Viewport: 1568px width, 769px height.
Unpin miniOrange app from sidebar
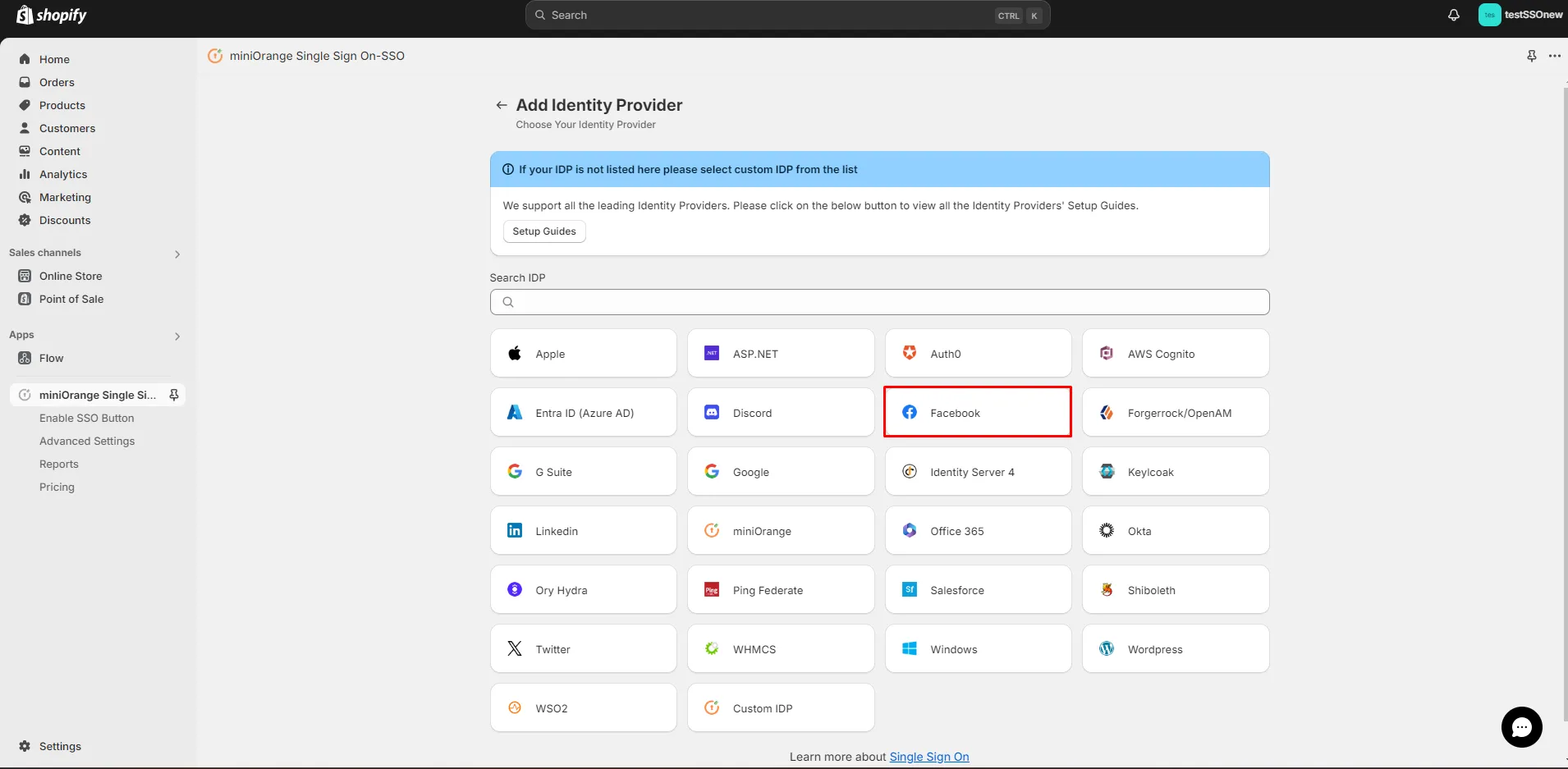174,395
